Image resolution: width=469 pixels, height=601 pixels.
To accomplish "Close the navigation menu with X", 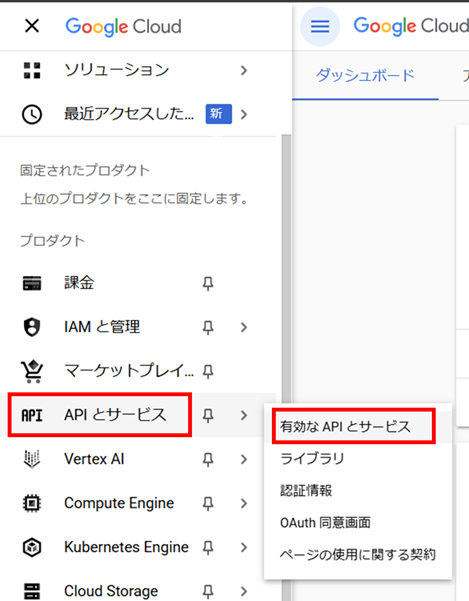I will point(32,26).
